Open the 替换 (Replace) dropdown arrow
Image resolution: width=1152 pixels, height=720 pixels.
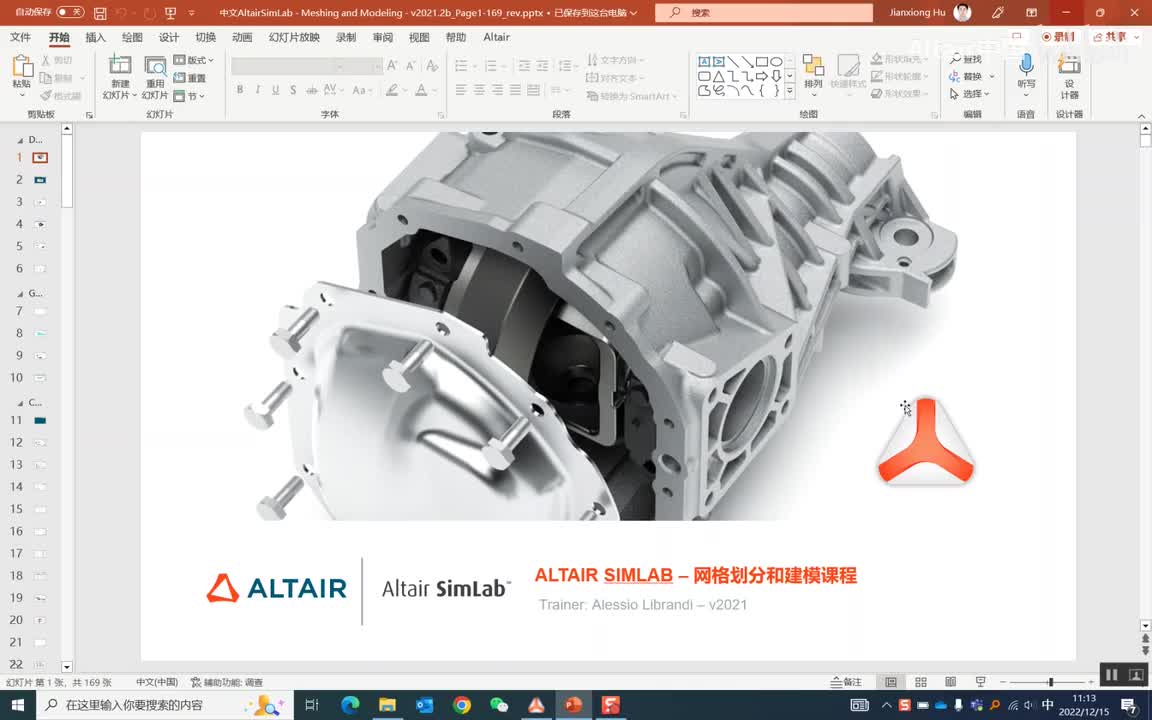[992, 76]
